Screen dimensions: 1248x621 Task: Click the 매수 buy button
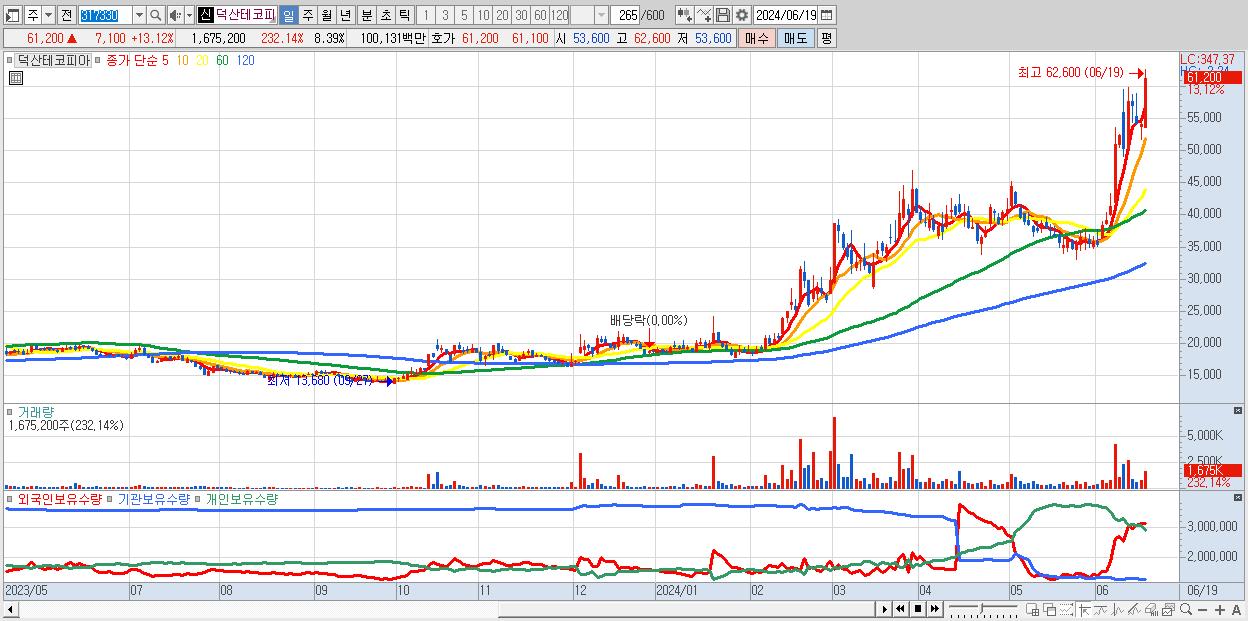tap(757, 38)
